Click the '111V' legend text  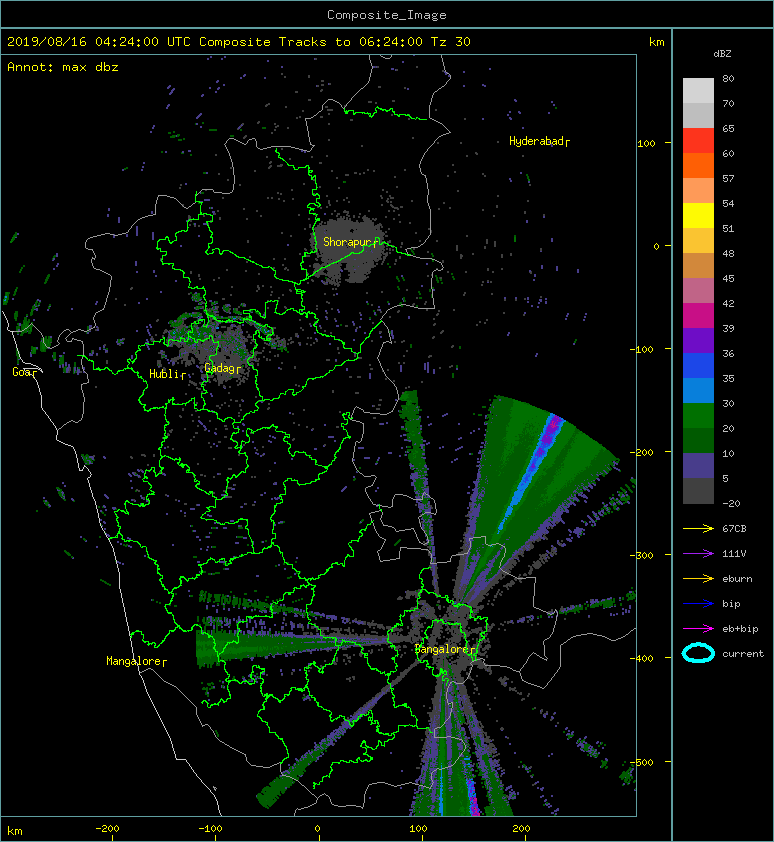pos(734,554)
